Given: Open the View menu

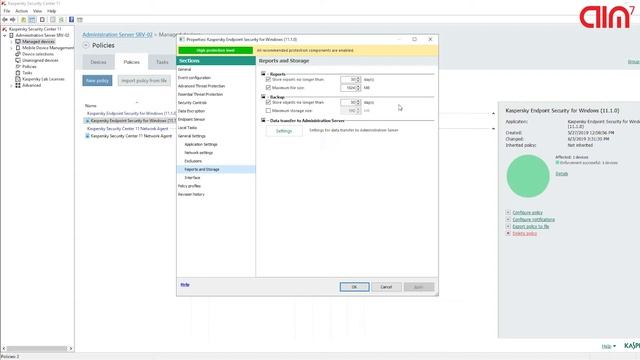Looking at the screenshot, I should tap(37, 11).
